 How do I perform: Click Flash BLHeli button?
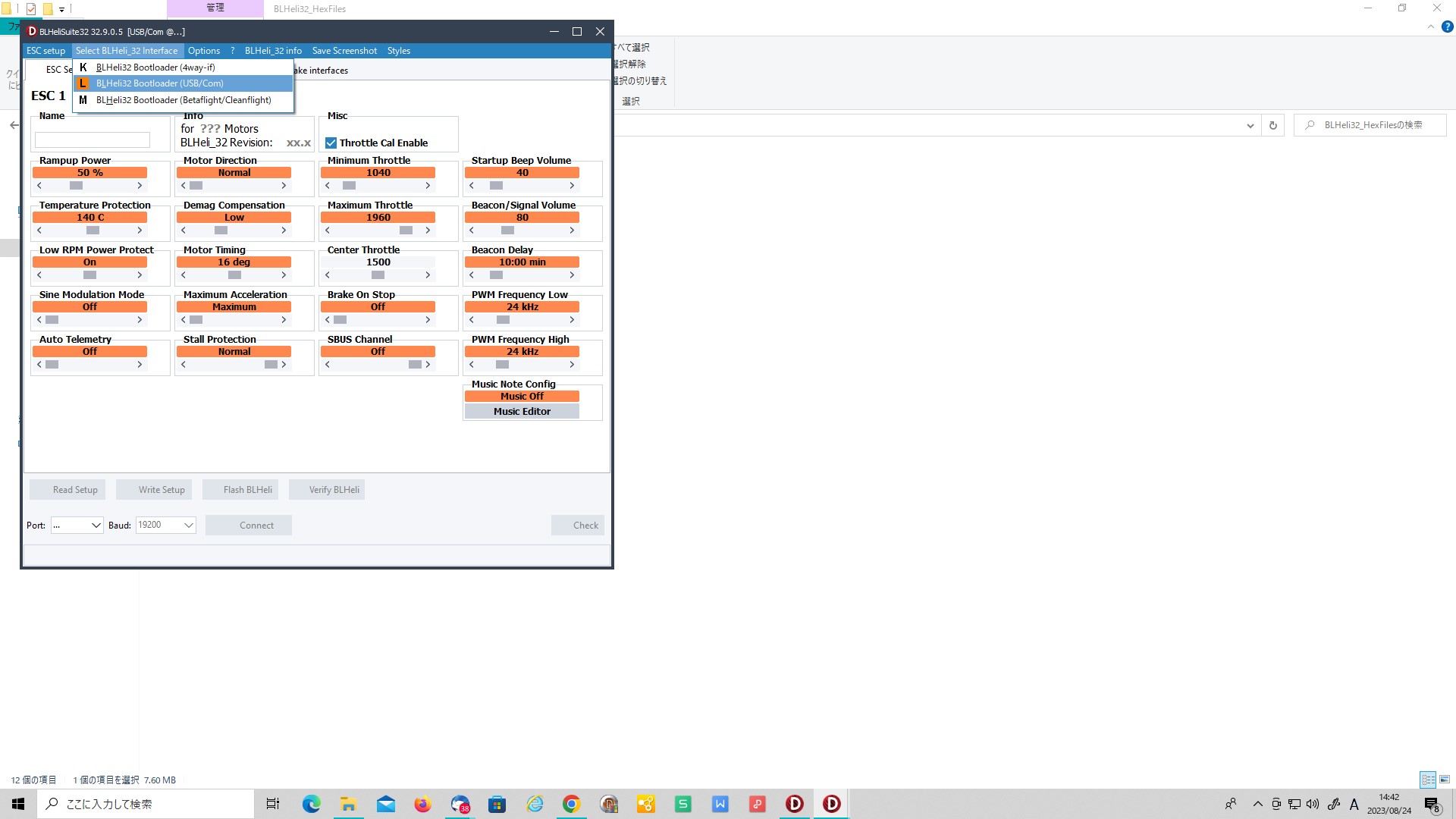pos(240,490)
